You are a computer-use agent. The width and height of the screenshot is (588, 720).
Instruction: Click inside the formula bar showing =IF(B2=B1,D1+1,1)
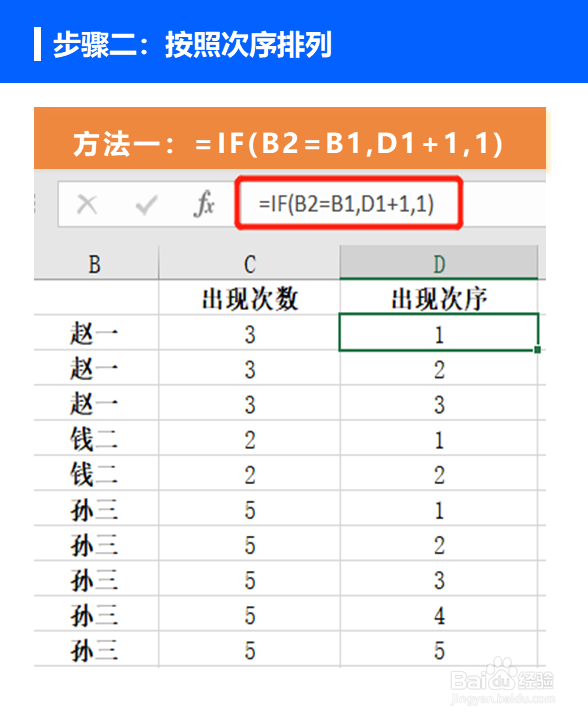point(347,204)
